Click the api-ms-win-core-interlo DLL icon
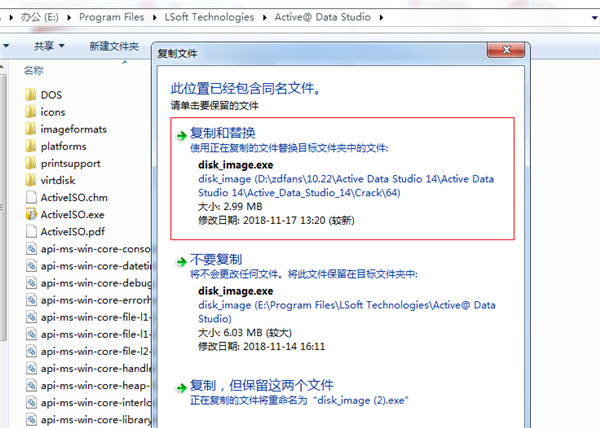 [x=31, y=402]
